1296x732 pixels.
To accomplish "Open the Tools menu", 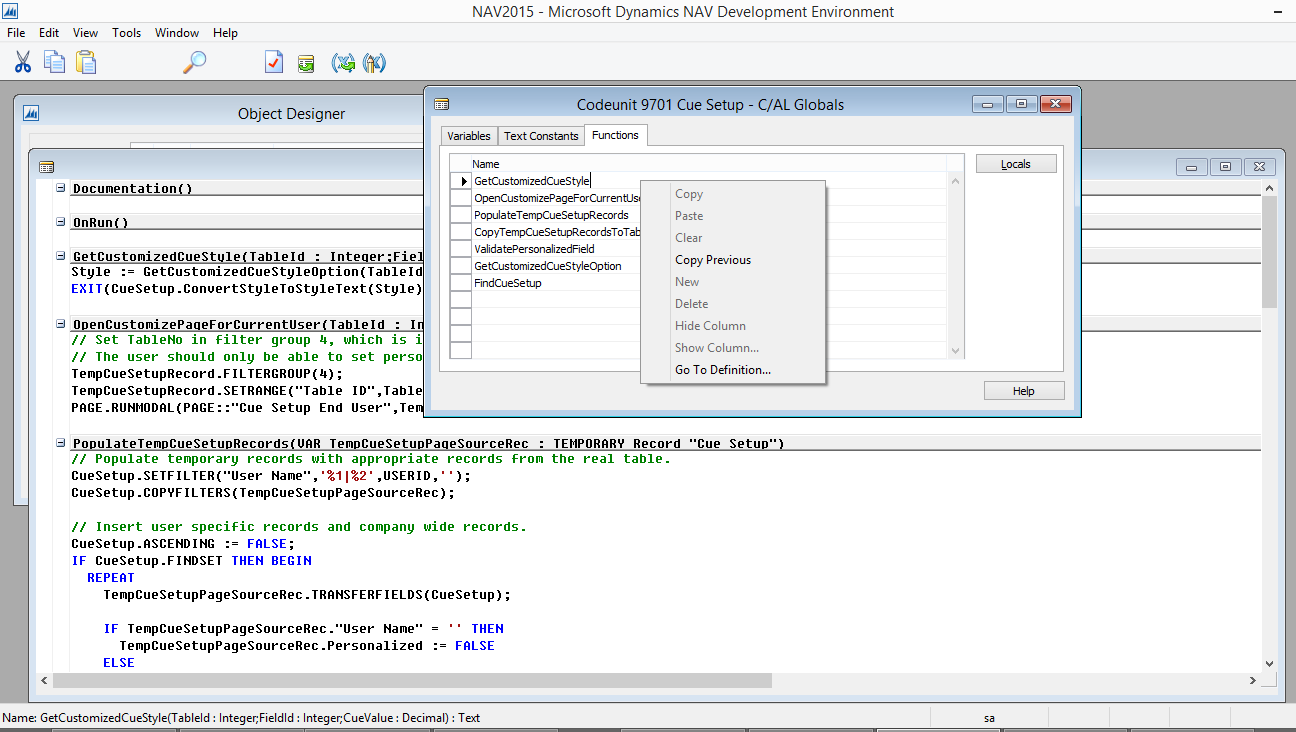I will 127,33.
